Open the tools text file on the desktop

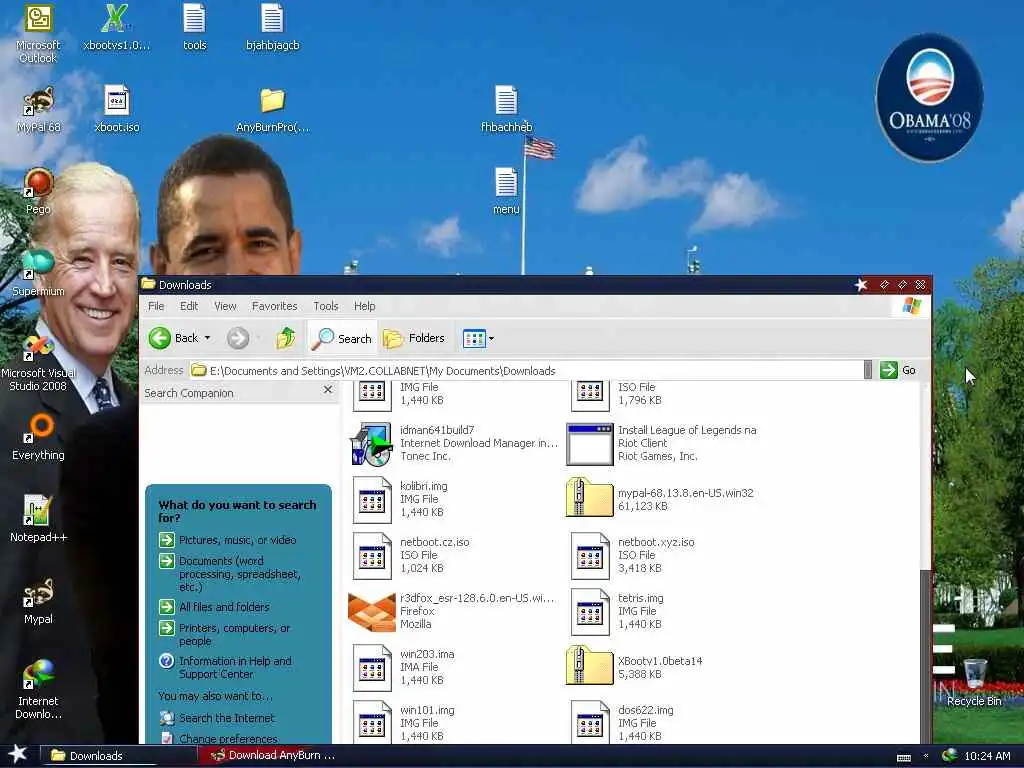pyautogui.click(x=194, y=27)
